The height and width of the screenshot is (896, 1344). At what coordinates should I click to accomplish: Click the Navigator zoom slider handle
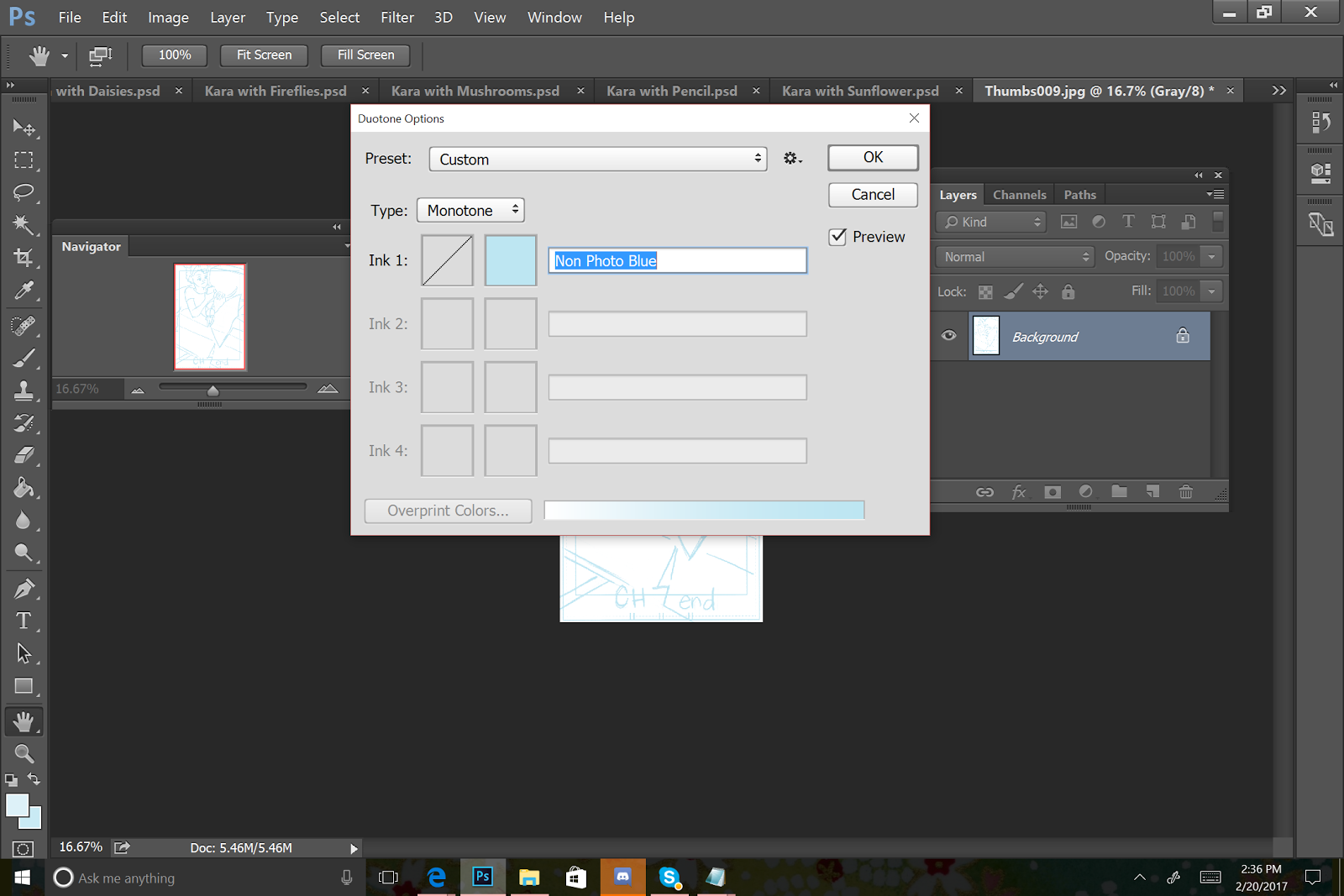click(x=213, y=390)
